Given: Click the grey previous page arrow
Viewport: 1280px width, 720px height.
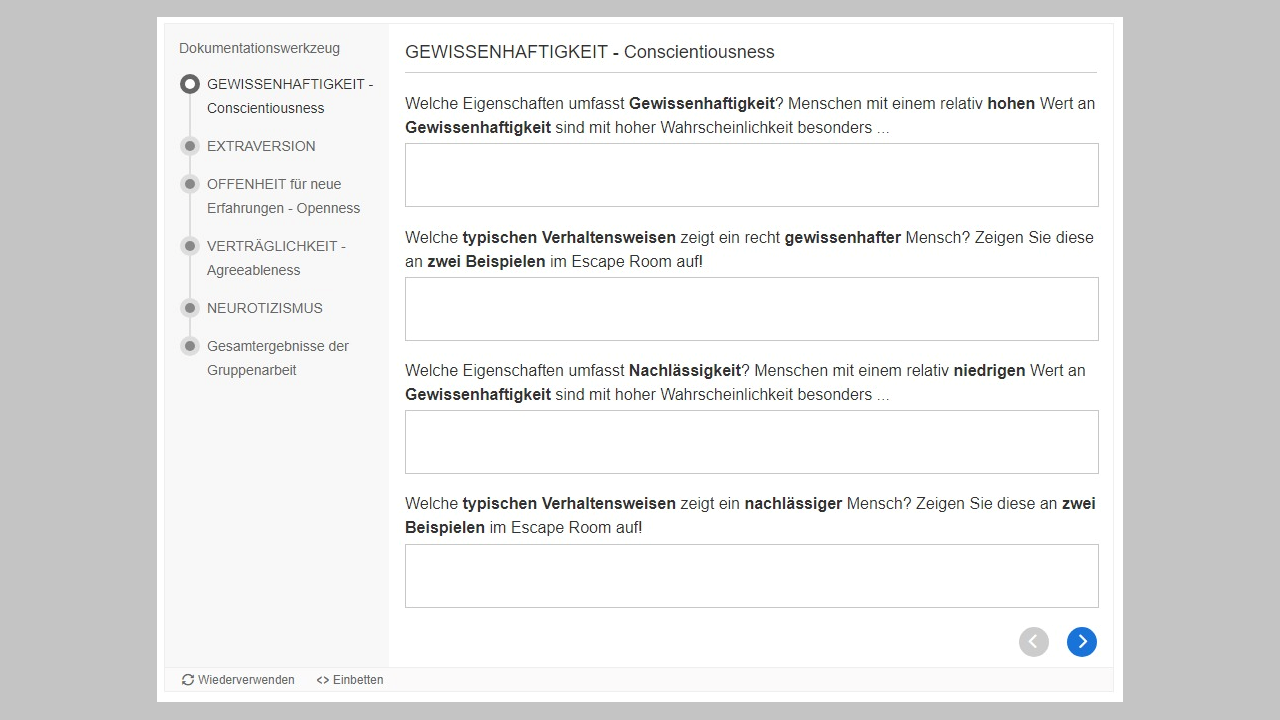Looking at the screenshot, I should pos(1033,642).
